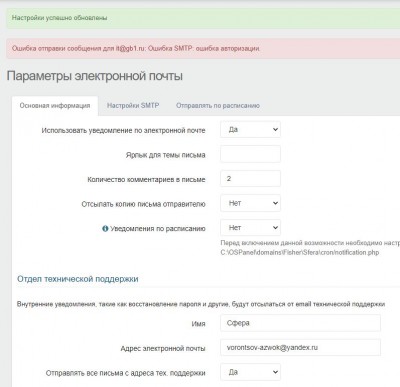
Task: Click the Использовать уведомление по электронной почте label
Action: pos(123,131)
